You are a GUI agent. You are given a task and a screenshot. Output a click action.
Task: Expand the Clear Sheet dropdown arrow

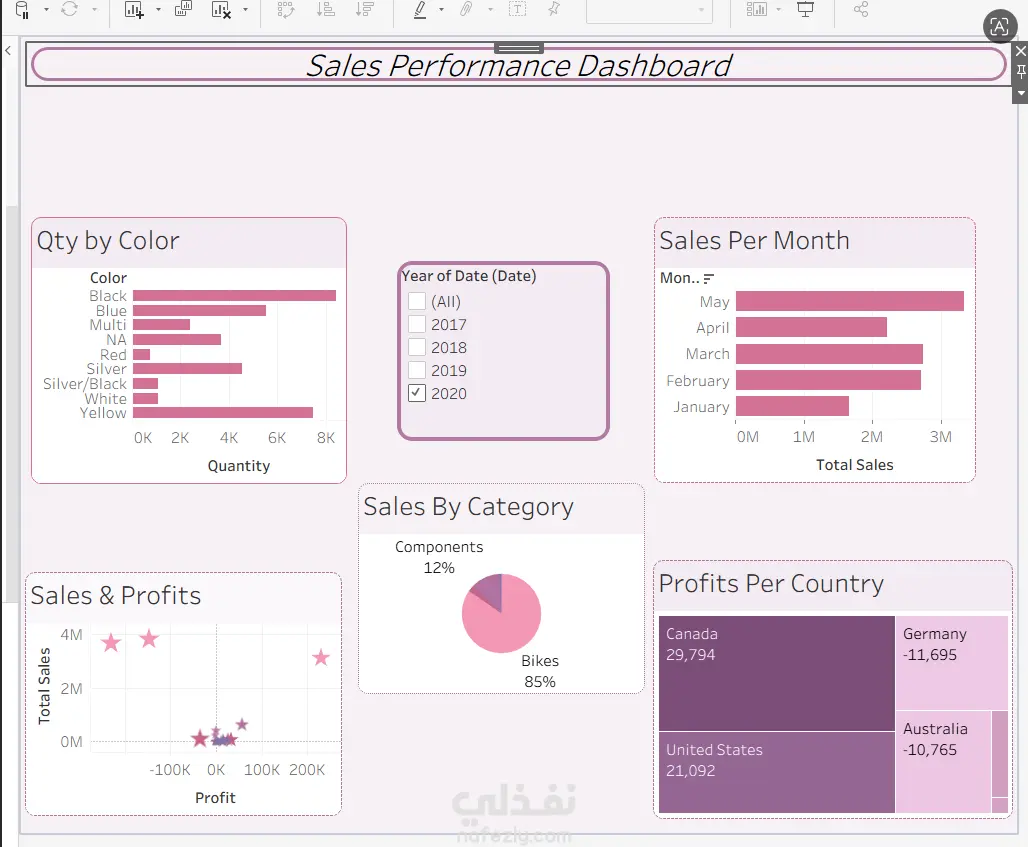(245, 10)
